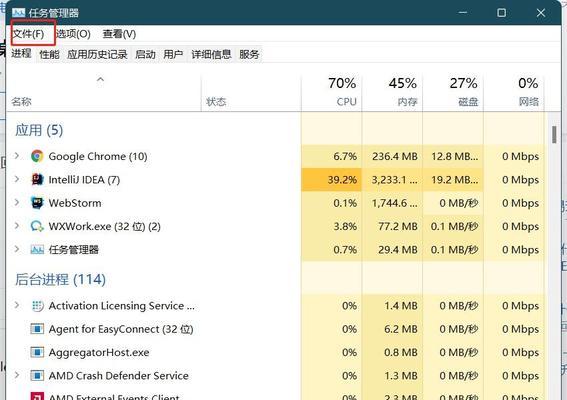The height and width of the screenshot is (400, 567).
Task: Open the 查看(V) menu
Action: click(119, 34)
